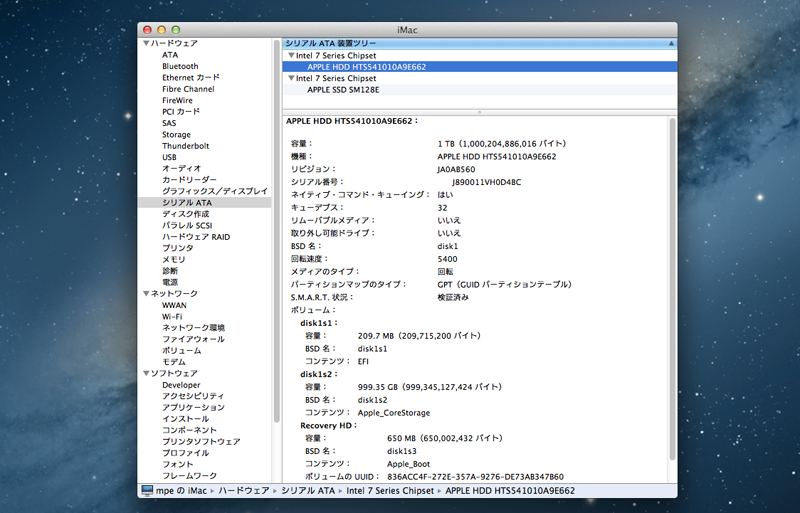Screen dimensions: 800x513
Task: Click Intel 7 Series Chipset in path bar
Action: click(x=390, y=491)
